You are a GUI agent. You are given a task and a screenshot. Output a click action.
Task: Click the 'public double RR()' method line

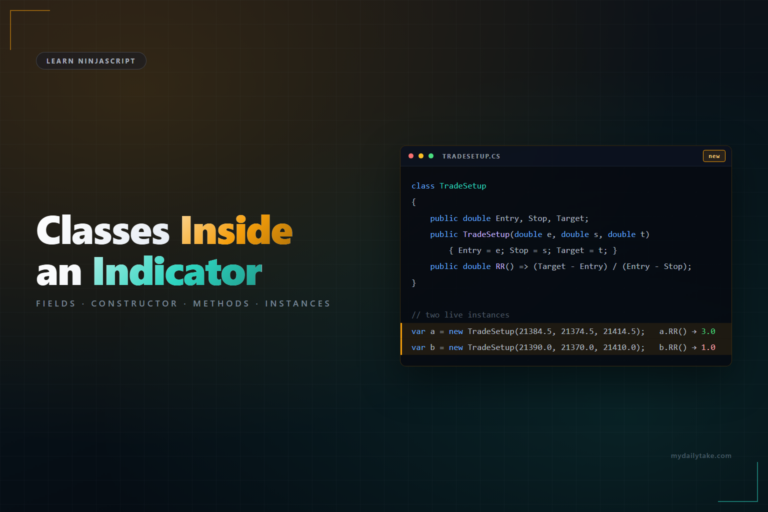point(561,267)
